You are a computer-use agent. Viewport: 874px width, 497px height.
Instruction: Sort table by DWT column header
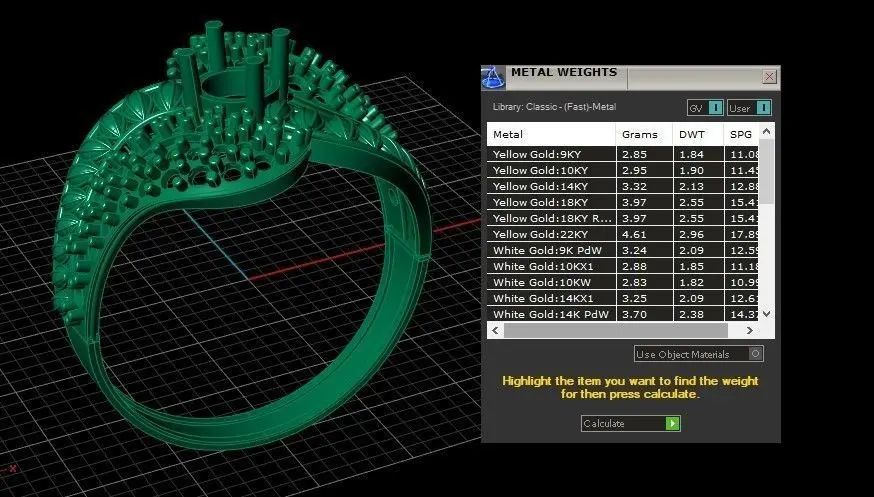[x=698, y=134]
